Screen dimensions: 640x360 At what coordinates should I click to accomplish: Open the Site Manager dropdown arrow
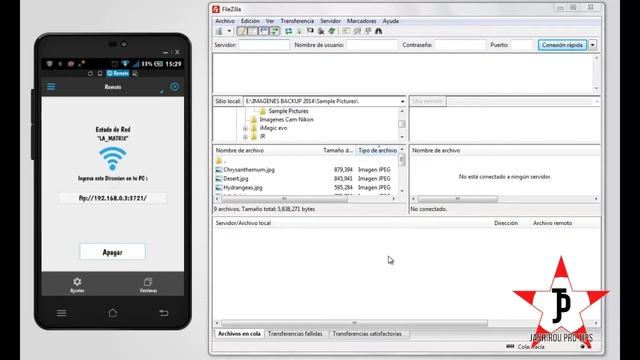229,31
